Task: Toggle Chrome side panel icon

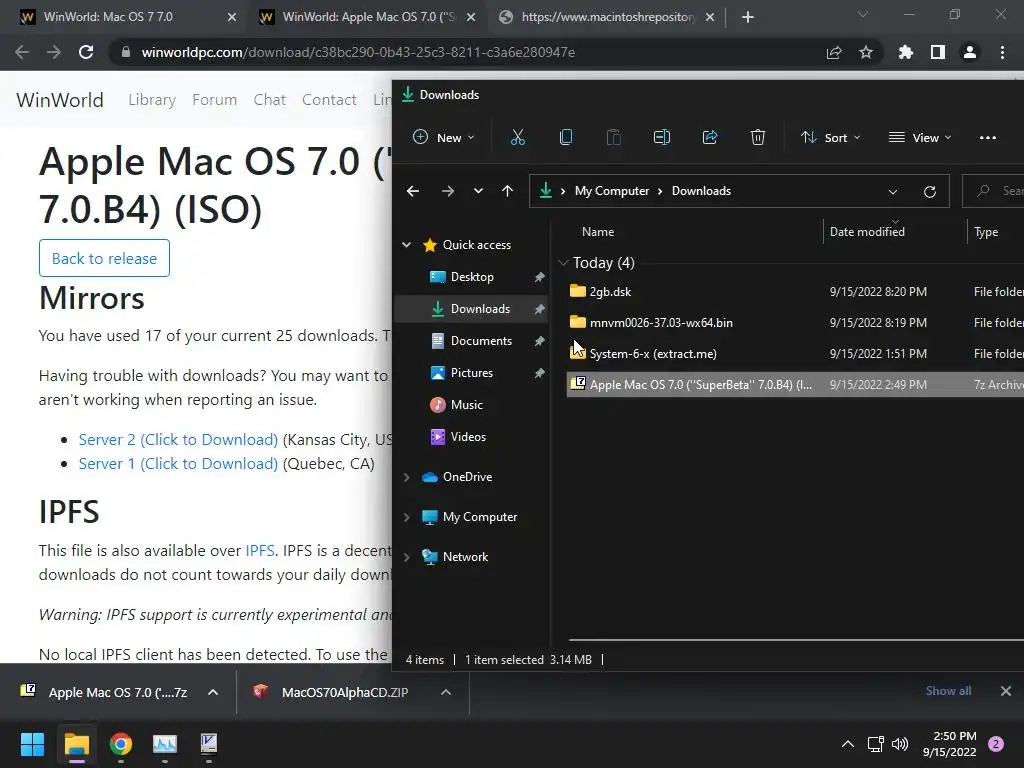Action: coord(938,52)
